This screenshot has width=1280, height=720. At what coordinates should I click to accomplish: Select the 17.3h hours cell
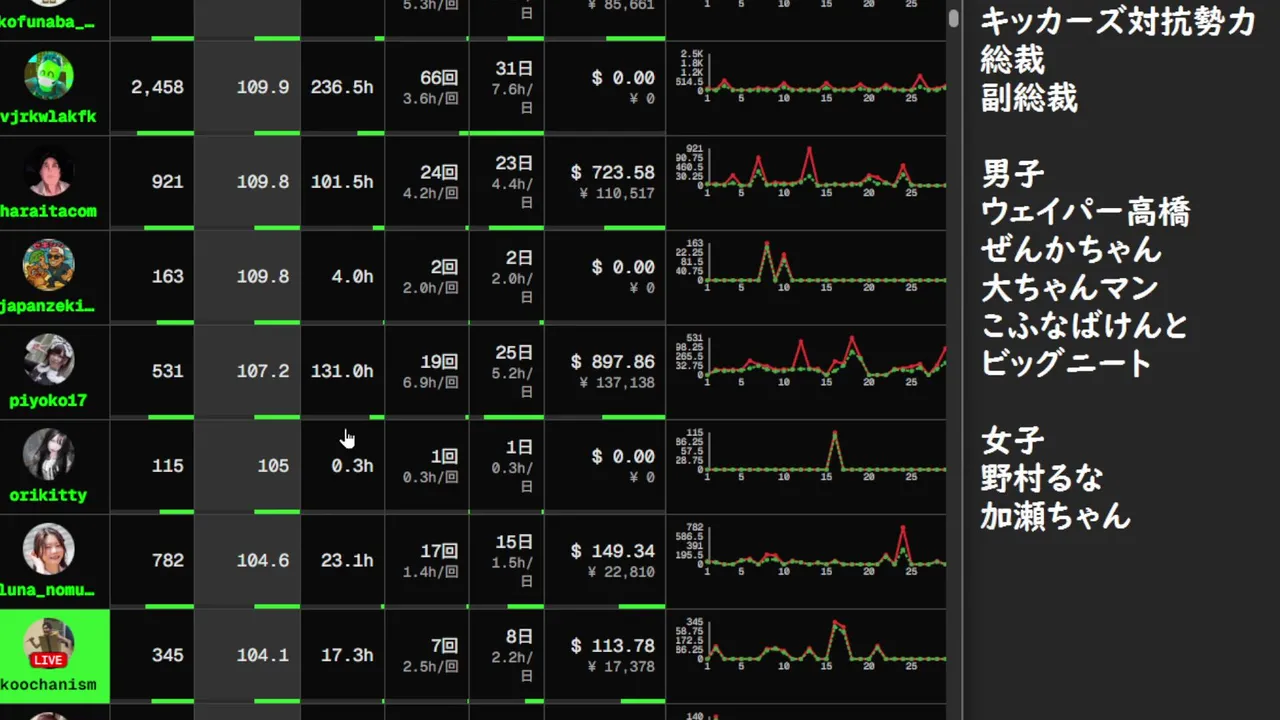342,655
